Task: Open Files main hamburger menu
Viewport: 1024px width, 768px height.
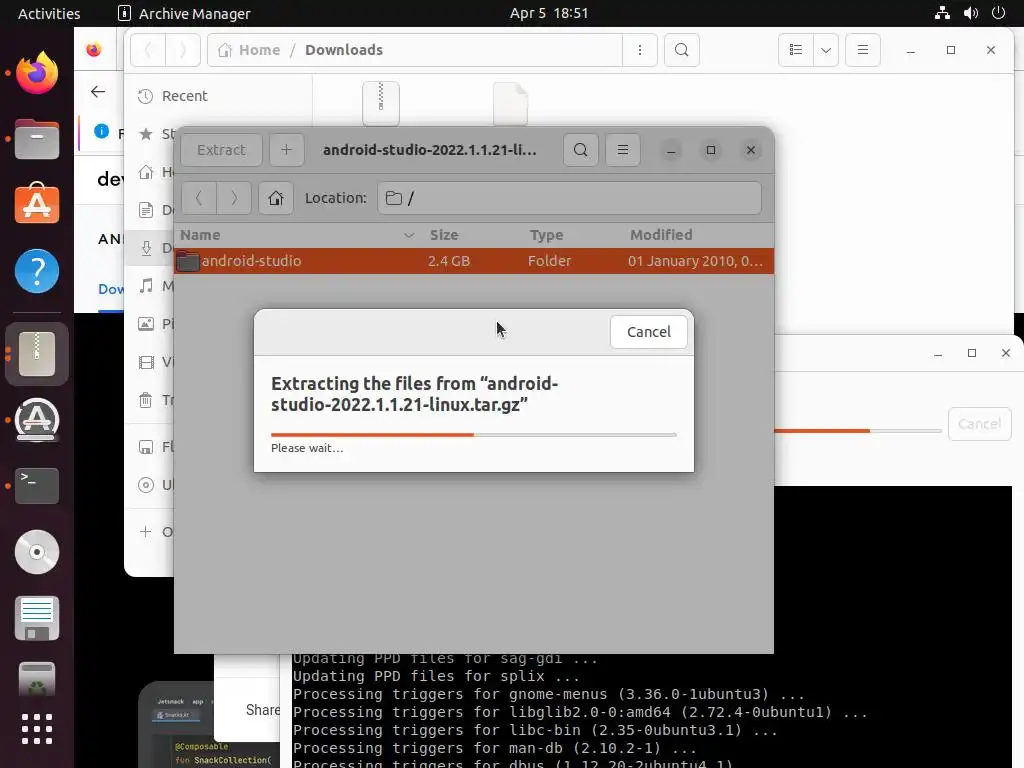Action: 863,50
